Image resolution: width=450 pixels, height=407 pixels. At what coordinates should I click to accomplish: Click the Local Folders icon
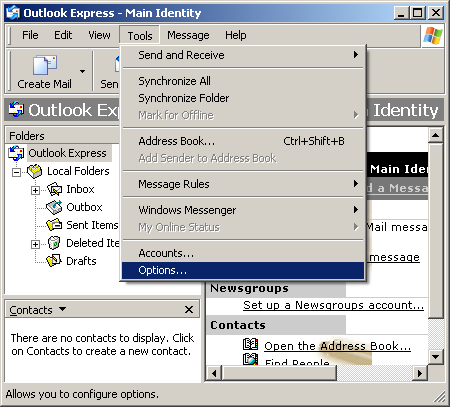click(35, 171)
